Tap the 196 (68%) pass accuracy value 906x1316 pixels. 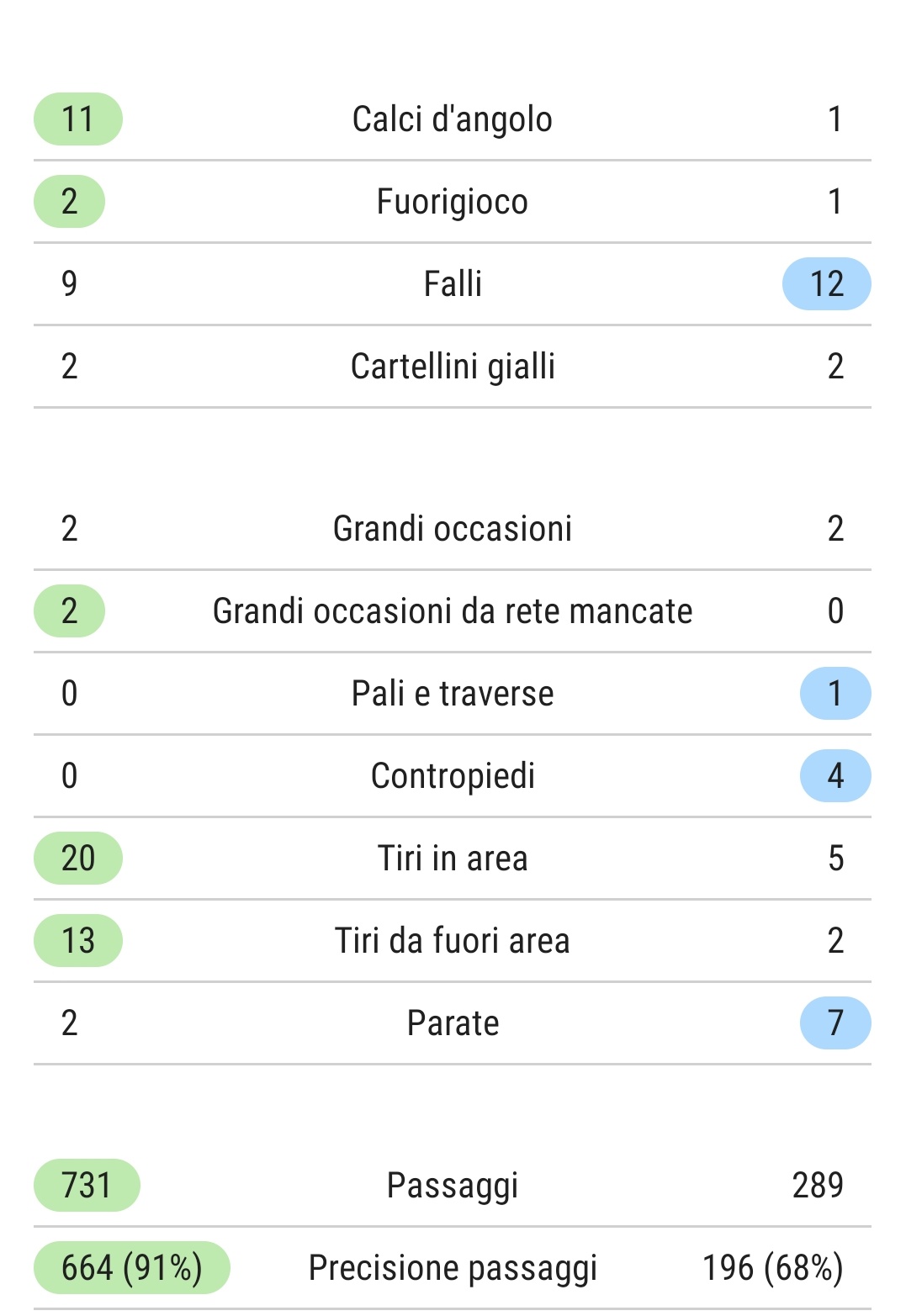point(773,1268)
